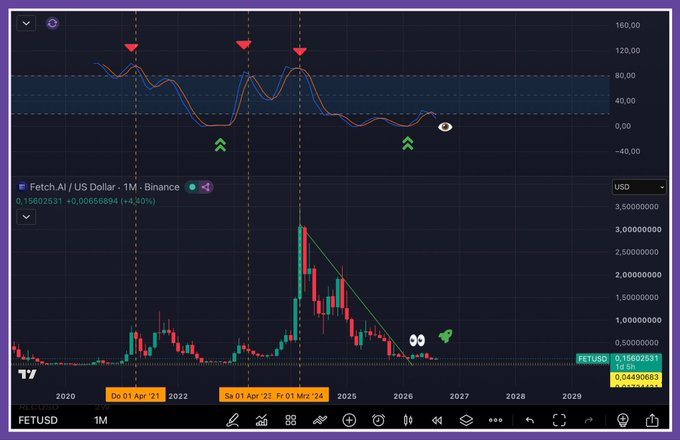Open indicator templates wavy-lines icon
The height and width of the screenshot is (440, 680).
tap(320, 420)
